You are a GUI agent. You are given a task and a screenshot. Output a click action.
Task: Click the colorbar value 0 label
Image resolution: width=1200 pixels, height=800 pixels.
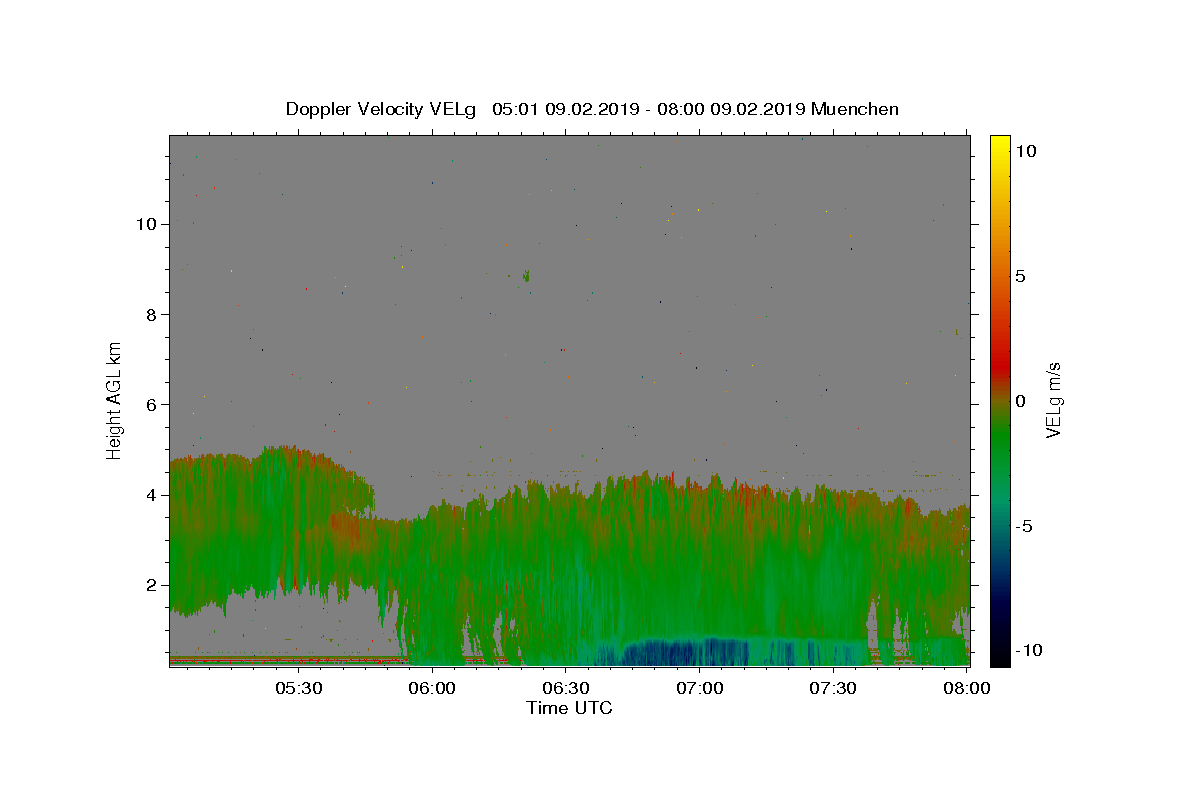(x=1020, y=401)
